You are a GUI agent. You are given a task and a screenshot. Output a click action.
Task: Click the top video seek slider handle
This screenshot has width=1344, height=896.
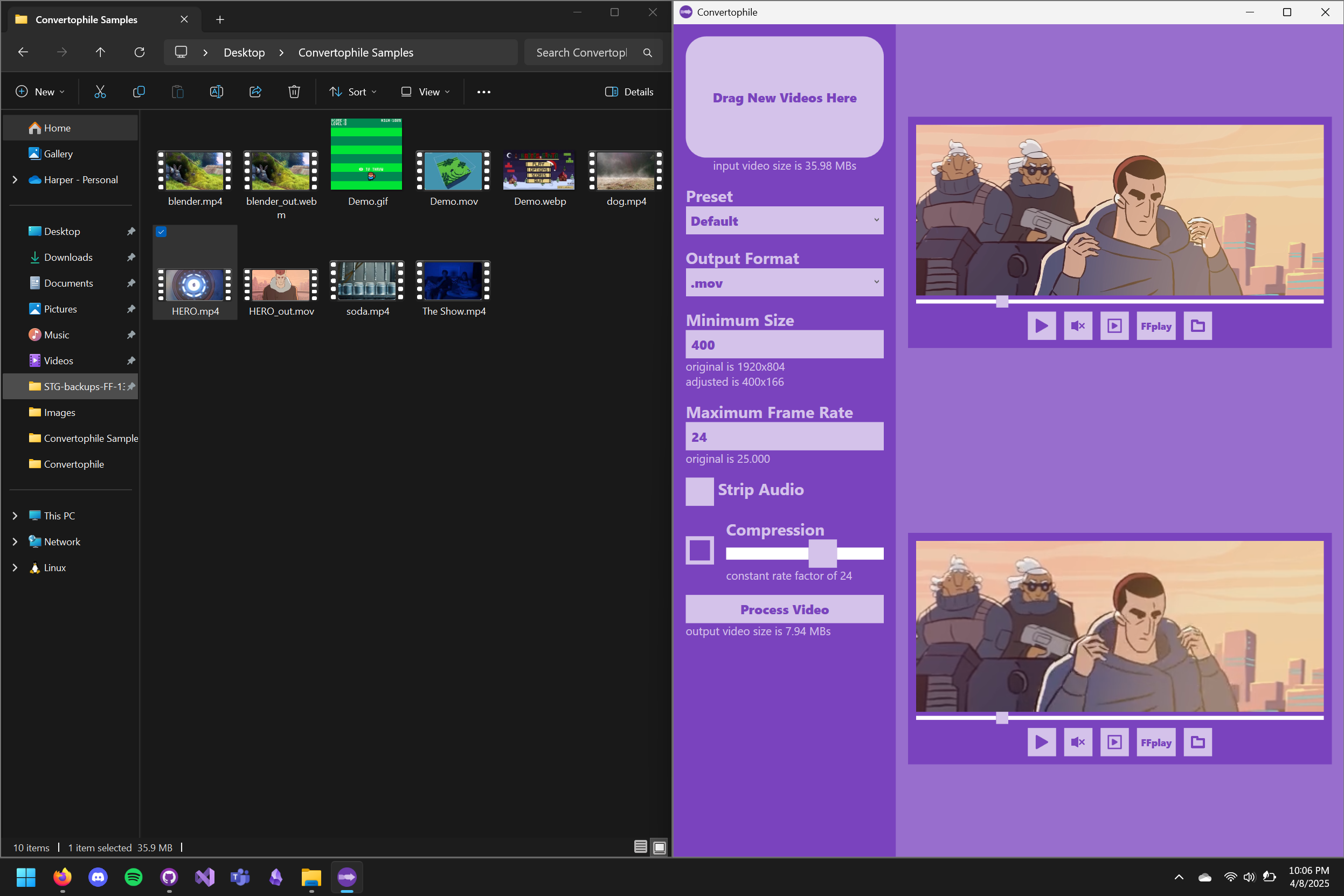click(x=1002, y=301)
